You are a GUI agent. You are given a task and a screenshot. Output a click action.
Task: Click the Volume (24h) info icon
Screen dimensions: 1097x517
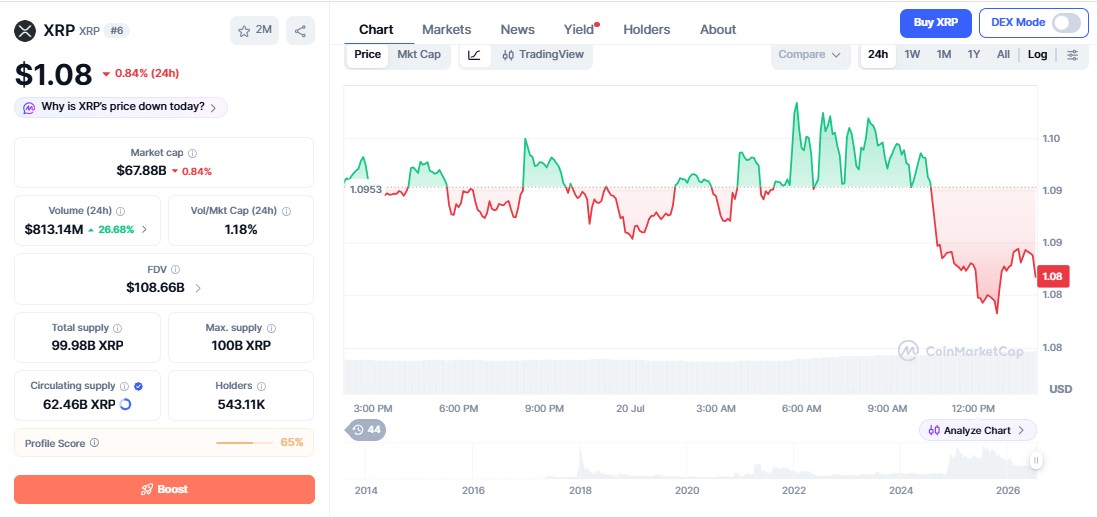(120, 211)
